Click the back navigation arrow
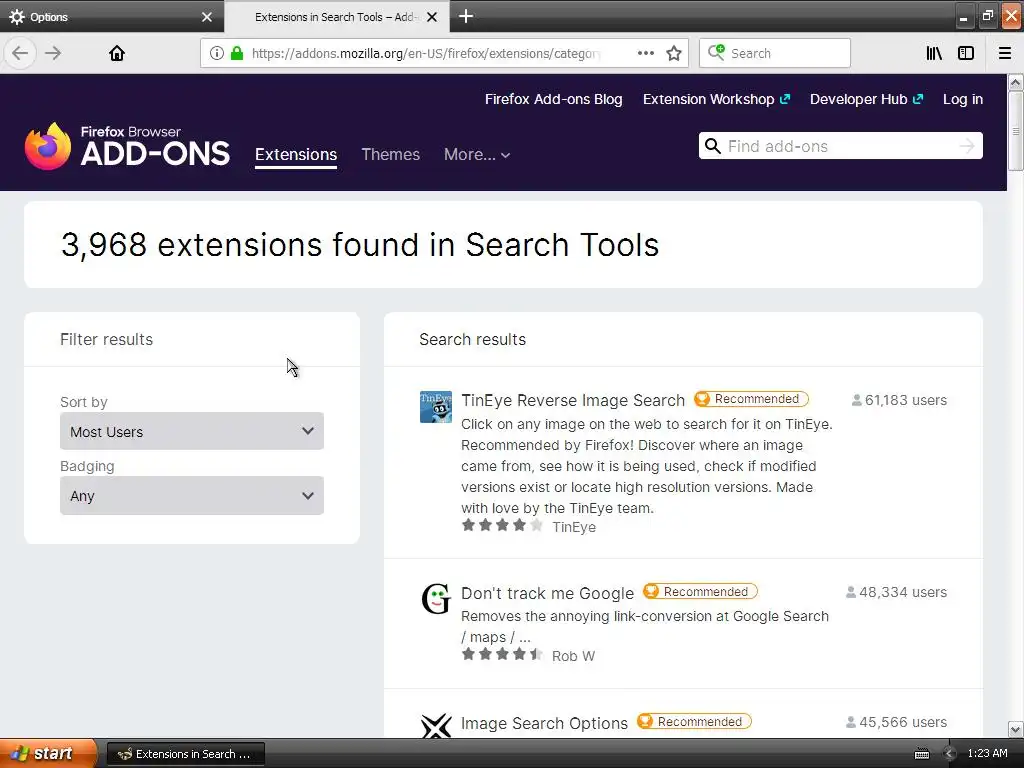1024x768 pixels. point(20,53)
